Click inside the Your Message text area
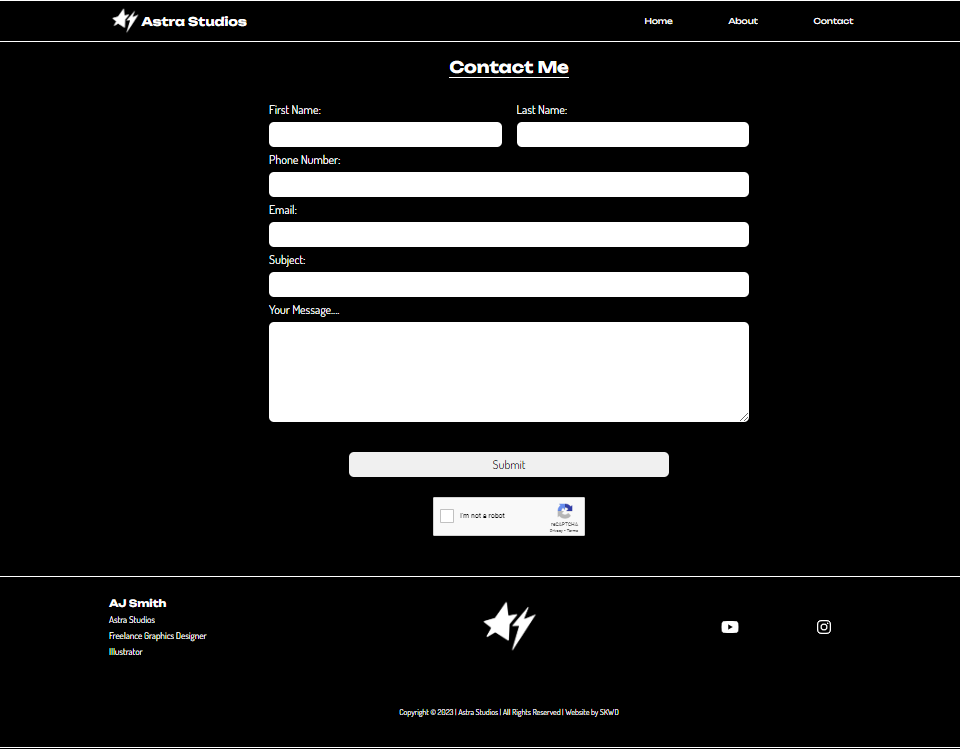 509,372
